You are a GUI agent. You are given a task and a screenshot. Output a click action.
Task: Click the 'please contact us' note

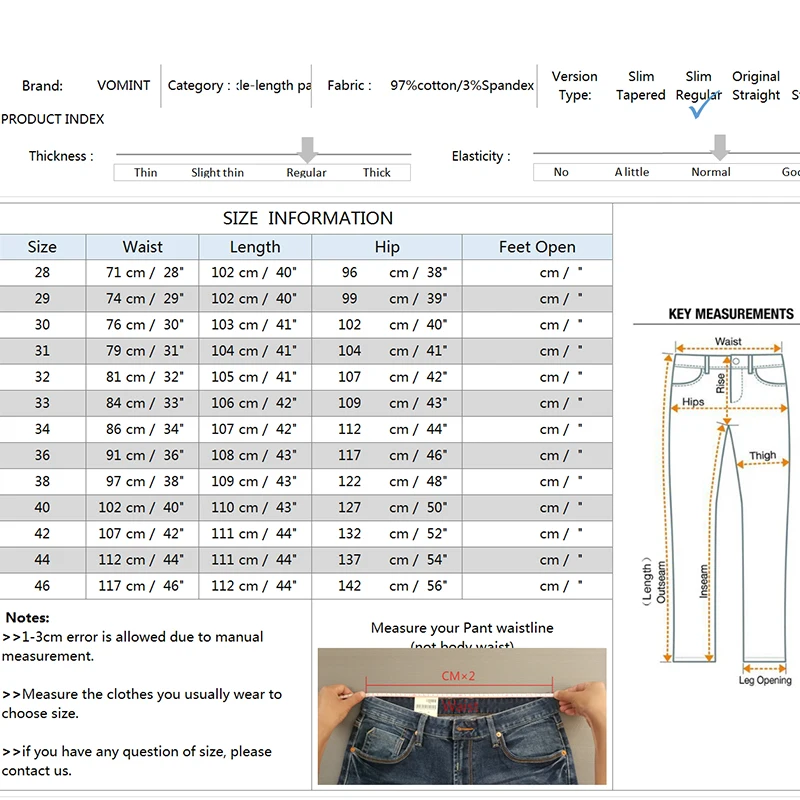pos(137,761)
